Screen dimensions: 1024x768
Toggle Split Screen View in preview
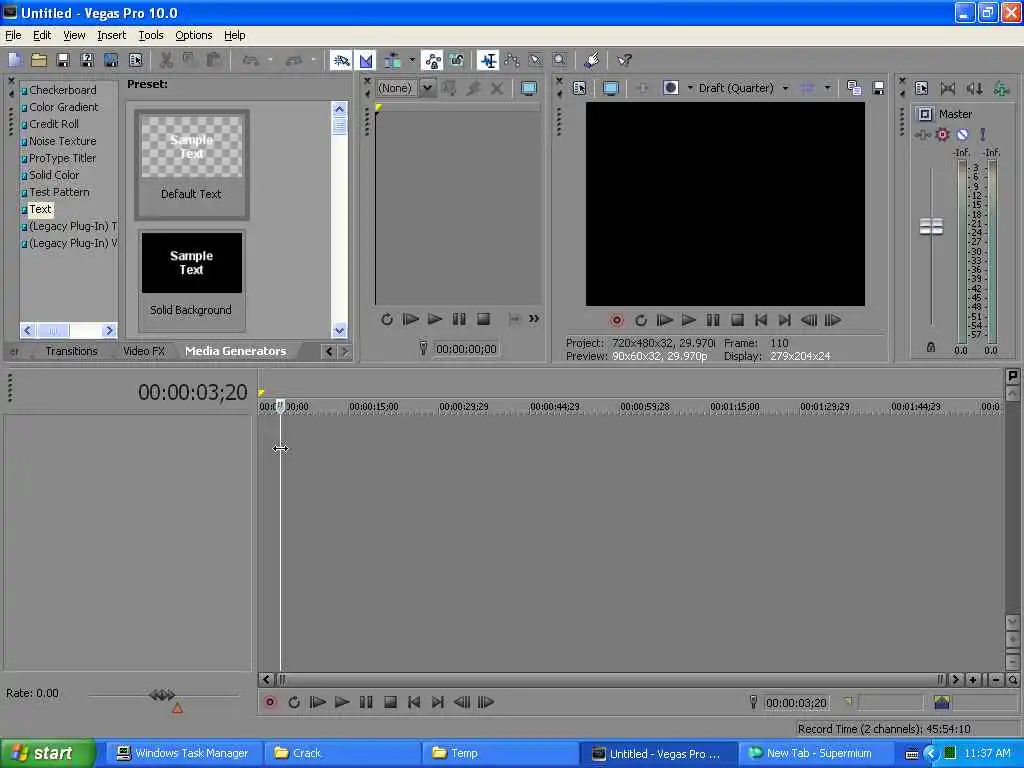pyautogui.click(x=670, y=88)
